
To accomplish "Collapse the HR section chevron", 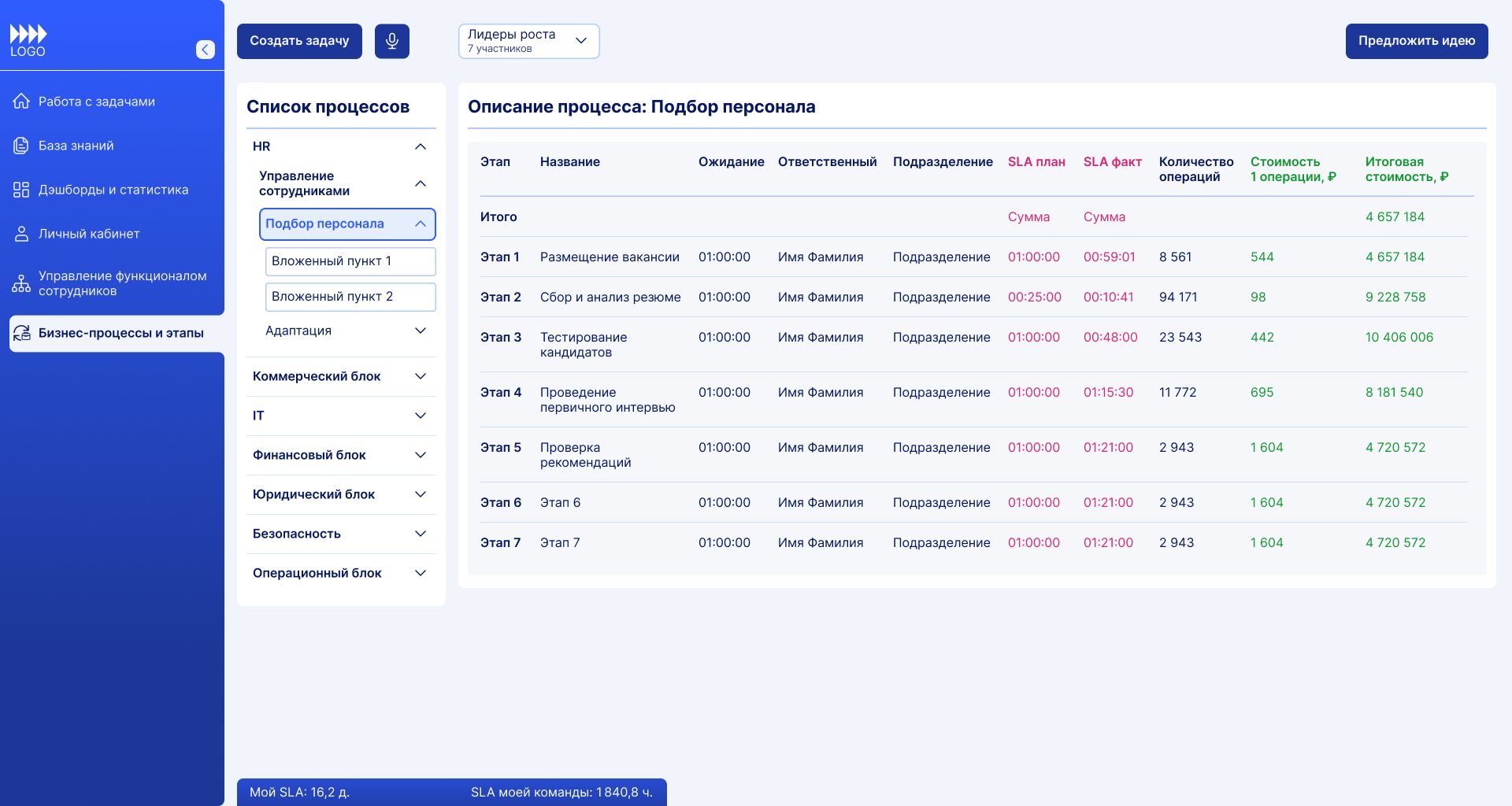I will (x=421, y=146).
